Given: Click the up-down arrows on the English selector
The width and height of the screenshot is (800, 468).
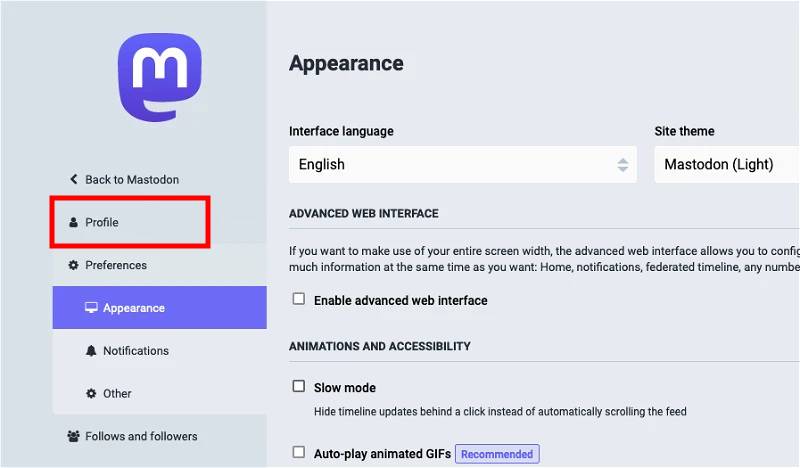Looking at the screenshot, I should tap(622, 165).
